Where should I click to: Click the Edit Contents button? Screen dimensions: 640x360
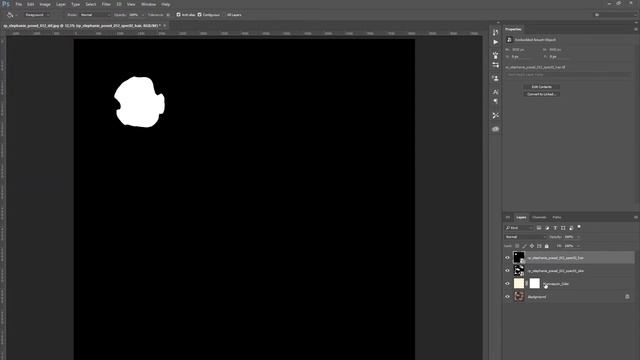tap(542, 87)
